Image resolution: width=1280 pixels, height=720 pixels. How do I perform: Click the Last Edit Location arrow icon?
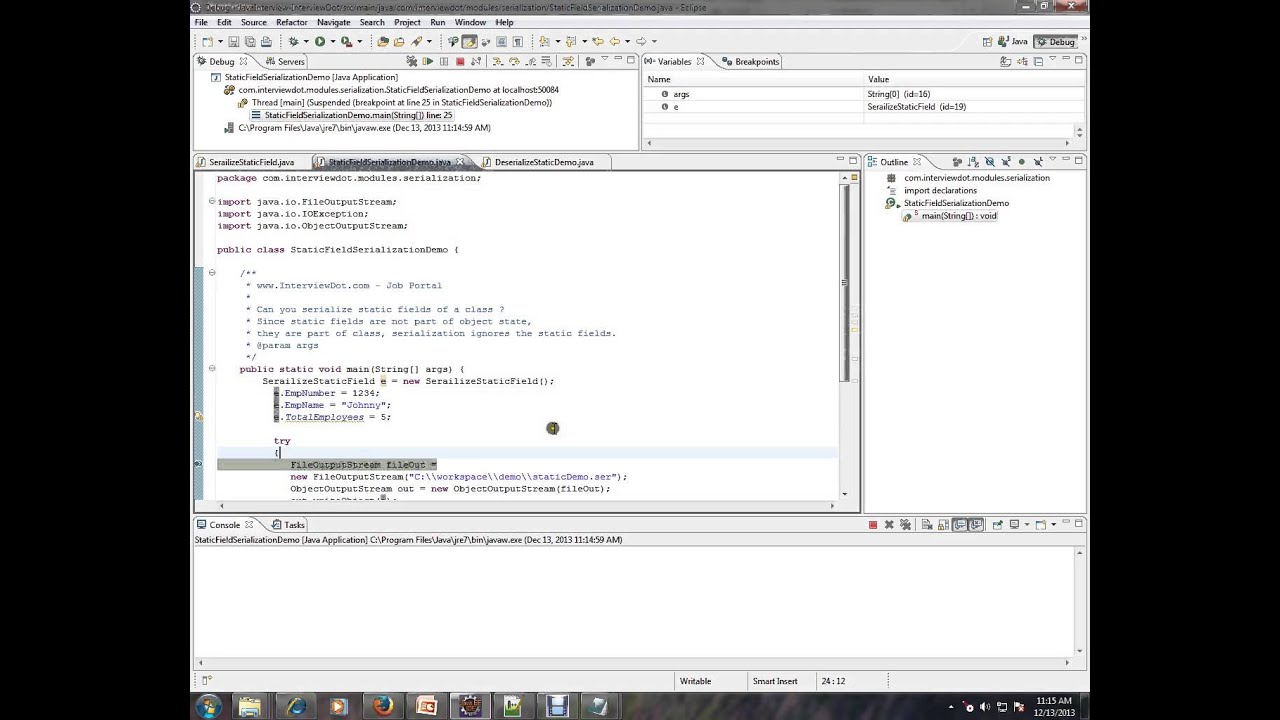597,41
